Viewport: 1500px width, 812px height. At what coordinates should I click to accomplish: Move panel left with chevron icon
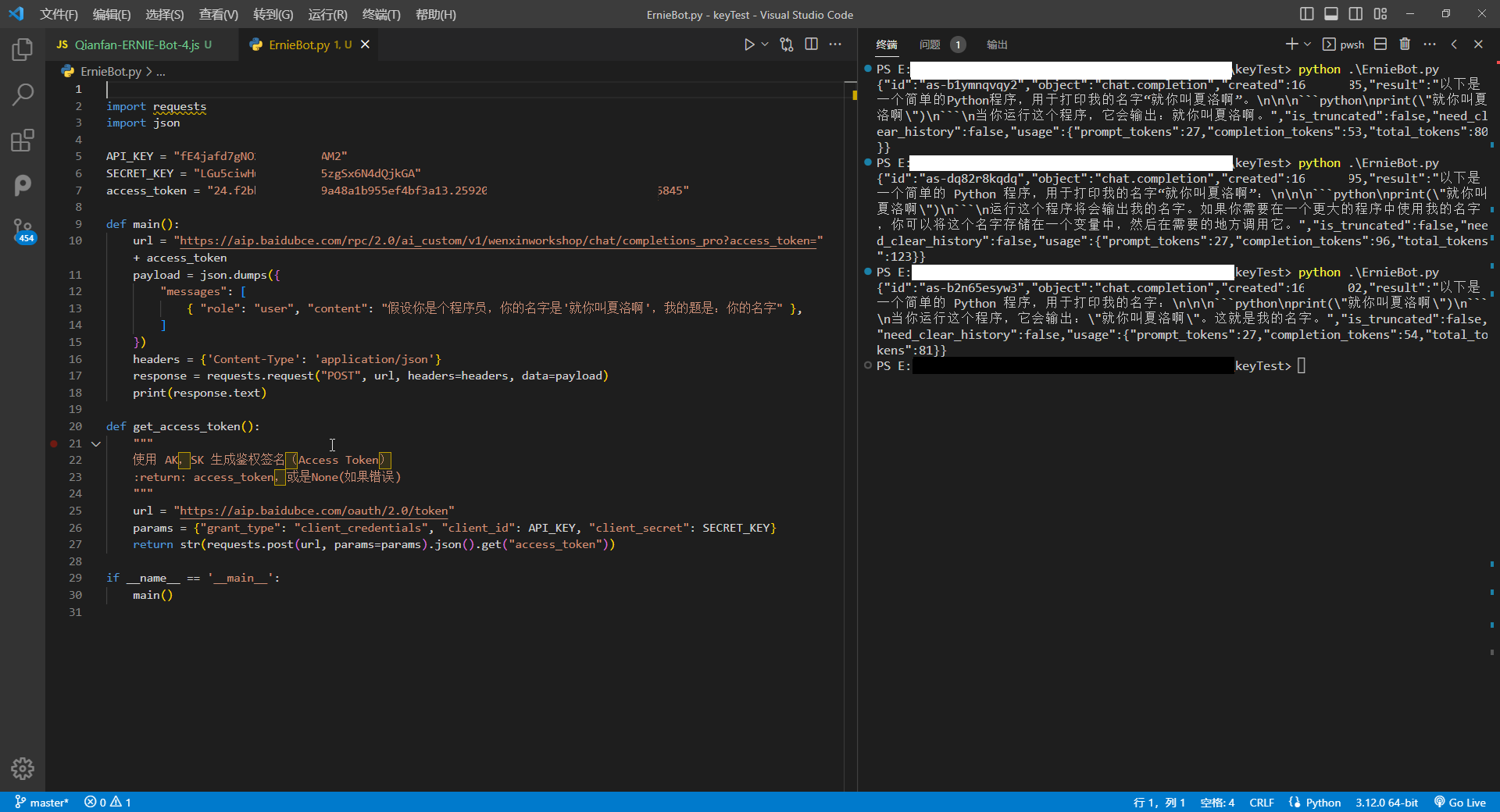click(x=1454, y=45)
